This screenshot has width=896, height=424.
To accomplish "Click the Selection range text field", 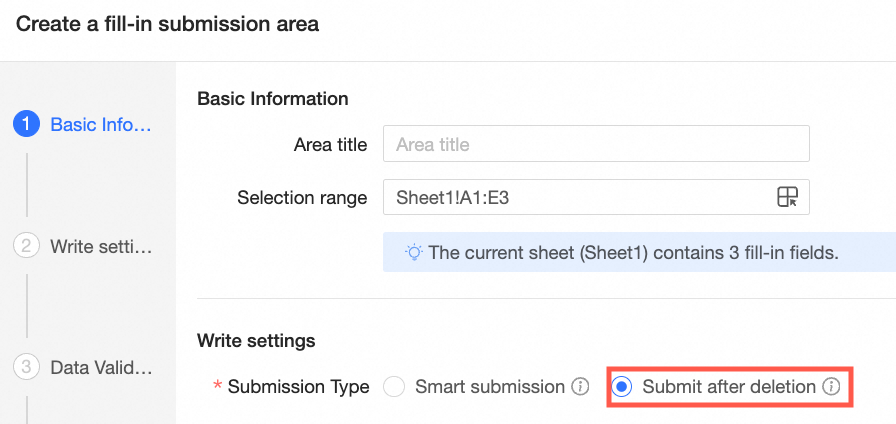I will click(575, 197).
